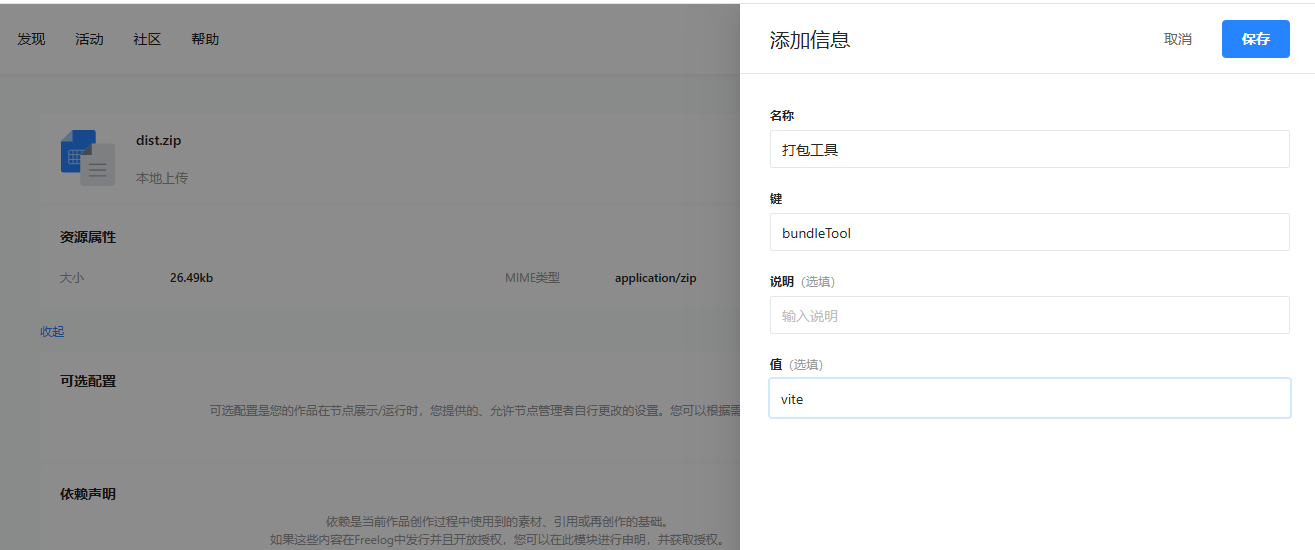
Task: Select the MIME类型 label
Action: (x=532, y=278)
